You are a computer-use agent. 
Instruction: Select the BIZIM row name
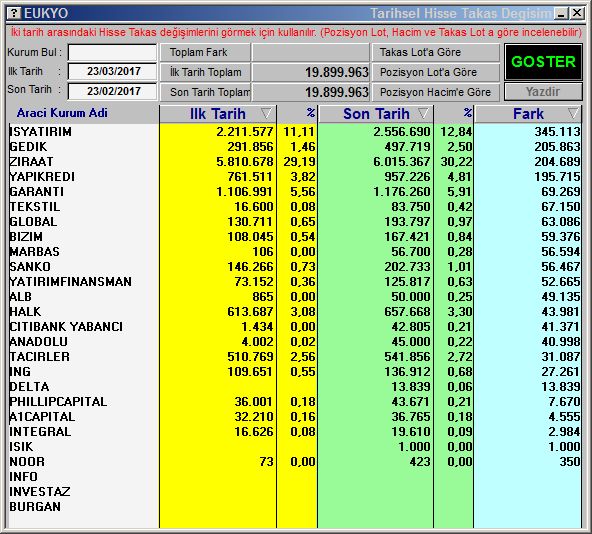click(26, 237)
